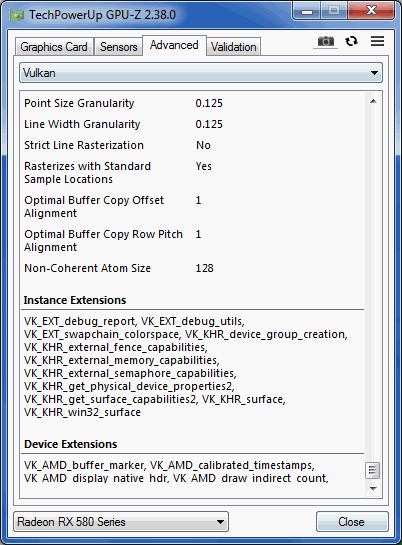
Task: Open the Radeon RX 580 Series dropdown
Action: (121, 522)
